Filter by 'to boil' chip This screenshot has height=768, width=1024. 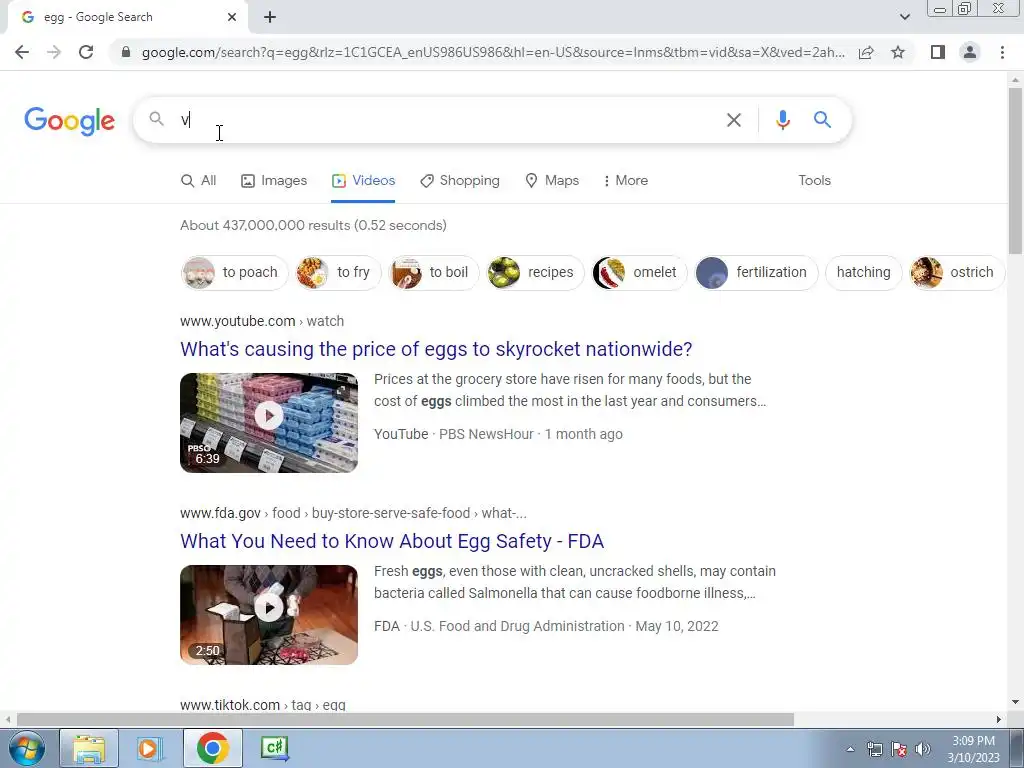[434, 272]
